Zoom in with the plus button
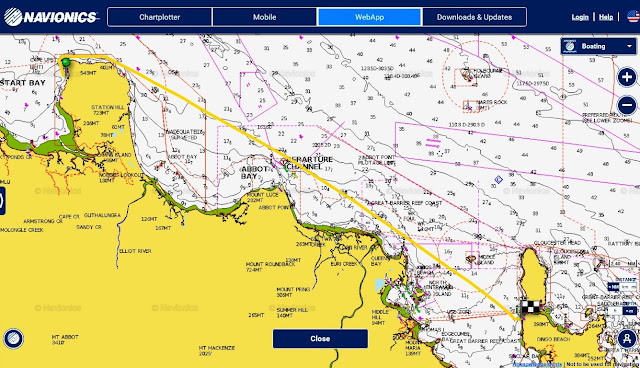640x368 pixels. [x=627, y=77]
